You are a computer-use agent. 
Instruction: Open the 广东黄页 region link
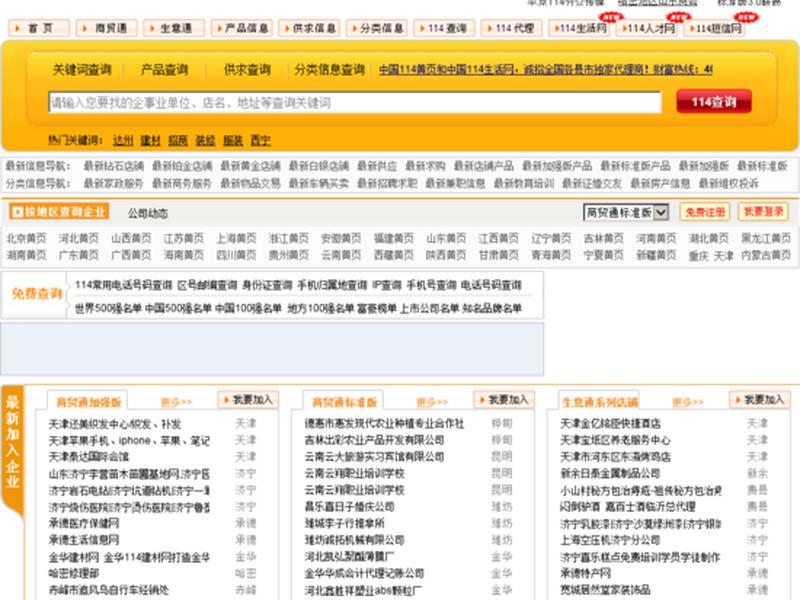(x=79, y=255)
